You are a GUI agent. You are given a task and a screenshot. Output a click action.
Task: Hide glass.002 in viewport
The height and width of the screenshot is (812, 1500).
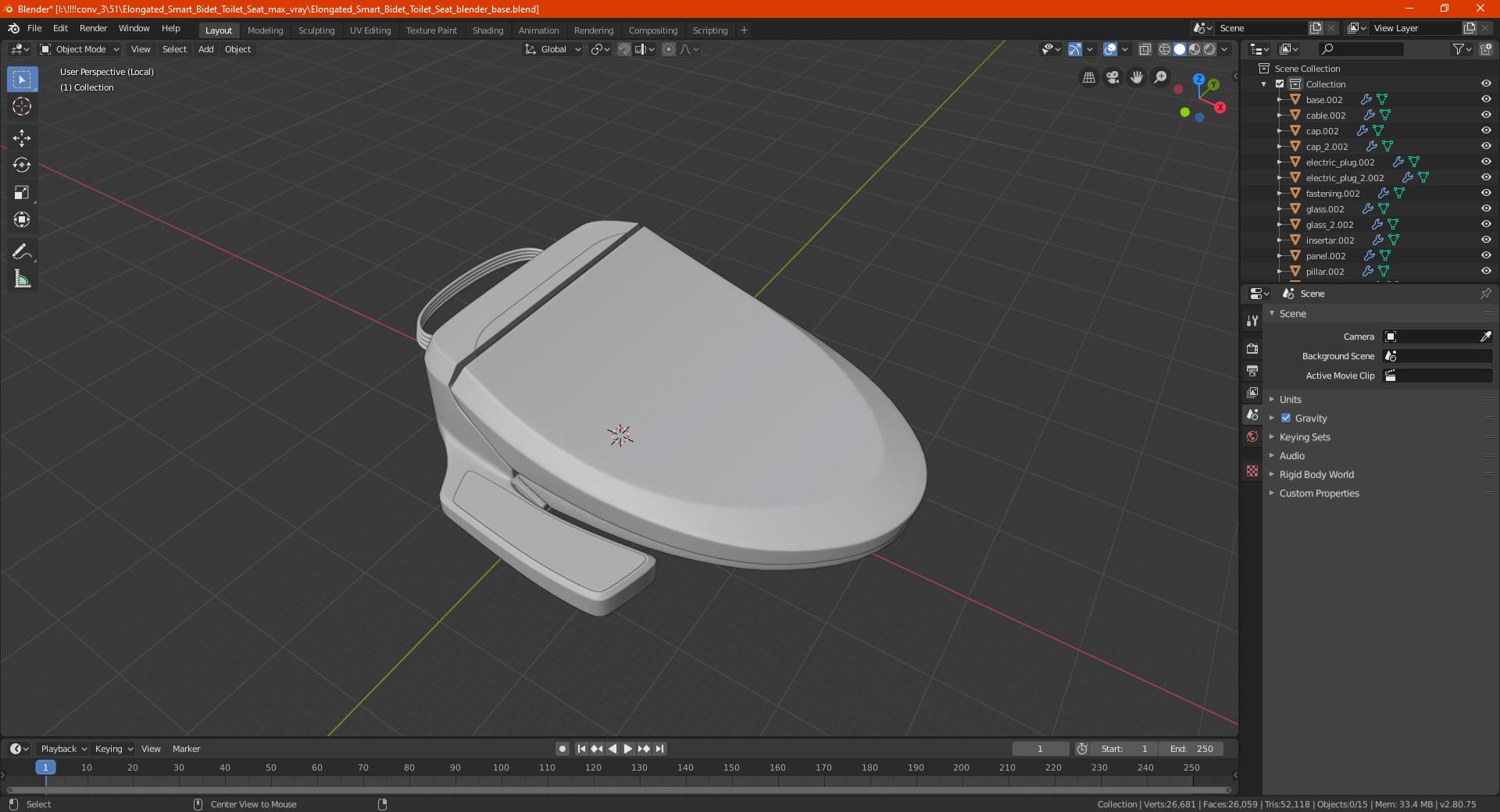click(x=1486, y=209)
